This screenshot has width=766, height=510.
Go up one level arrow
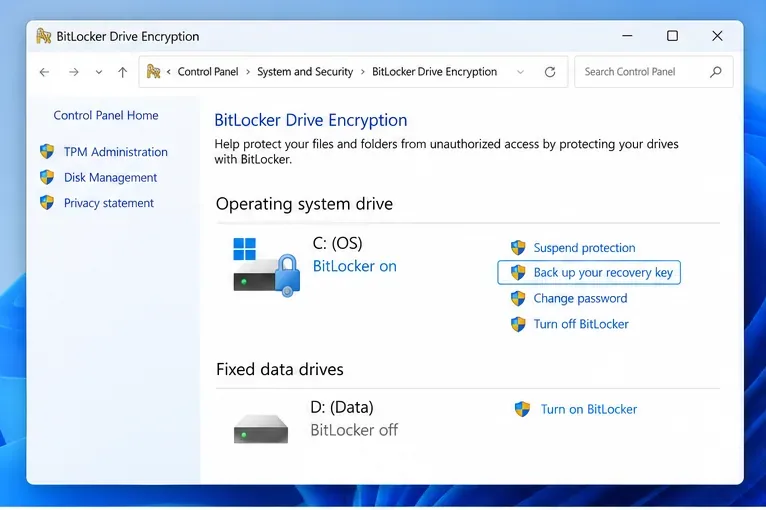(123, 72)
